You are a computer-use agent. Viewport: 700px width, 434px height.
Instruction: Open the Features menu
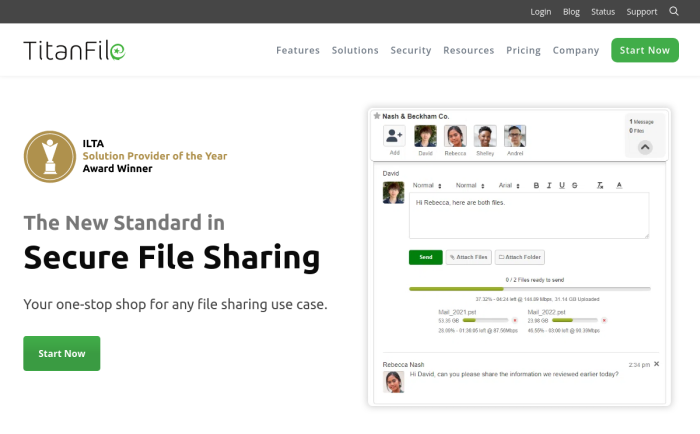(x=298, y=50)
